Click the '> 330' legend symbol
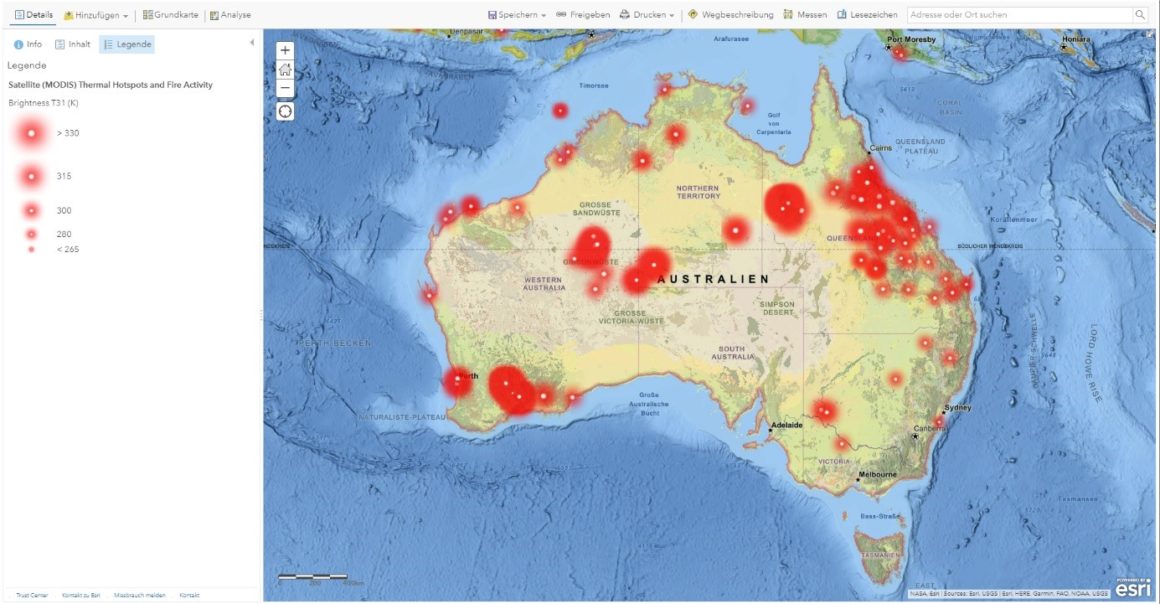This screenshot has width=1160, height=604. [31, 133]
